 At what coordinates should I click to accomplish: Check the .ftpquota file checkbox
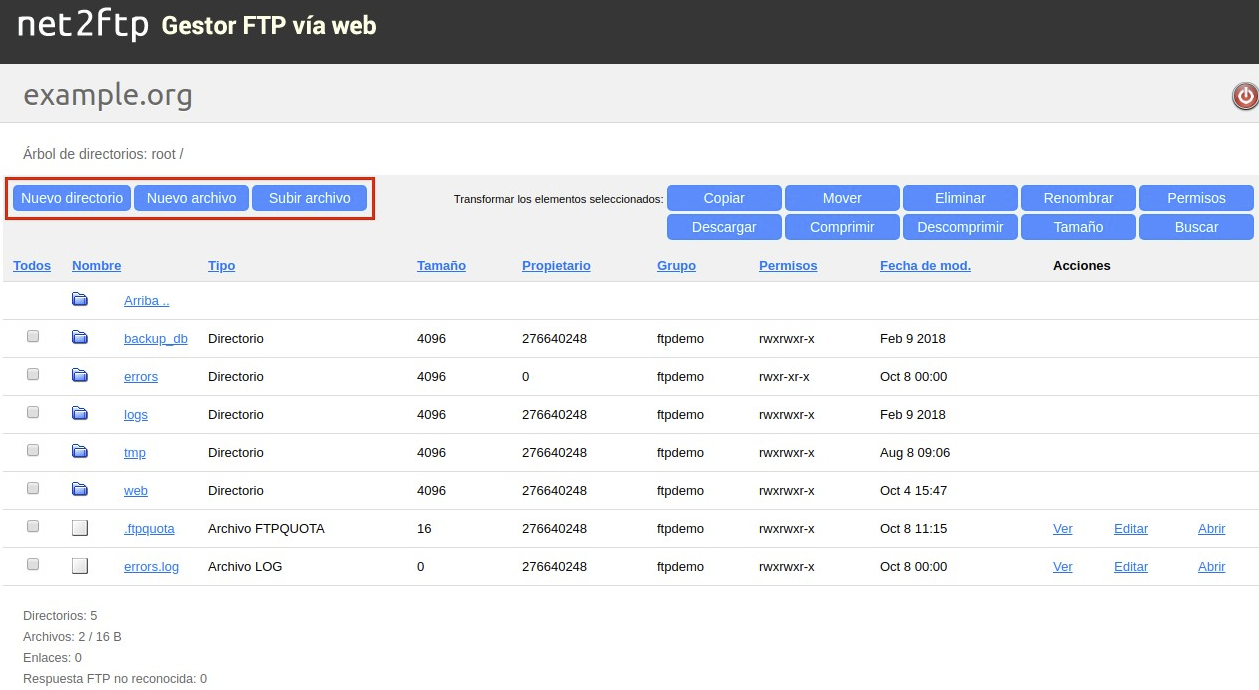coord(33,527)
